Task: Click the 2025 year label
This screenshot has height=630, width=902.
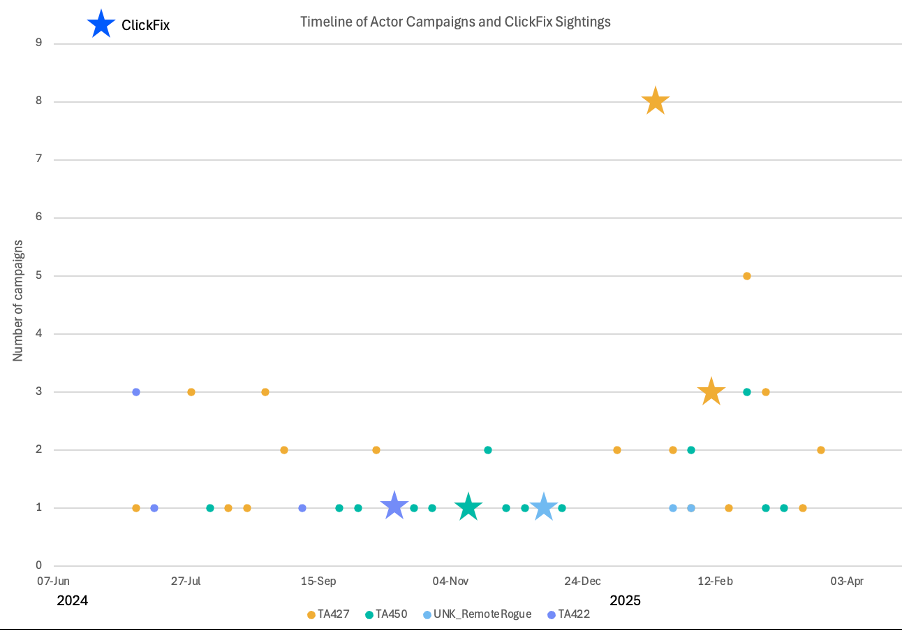Action: (x=625, y=601)
